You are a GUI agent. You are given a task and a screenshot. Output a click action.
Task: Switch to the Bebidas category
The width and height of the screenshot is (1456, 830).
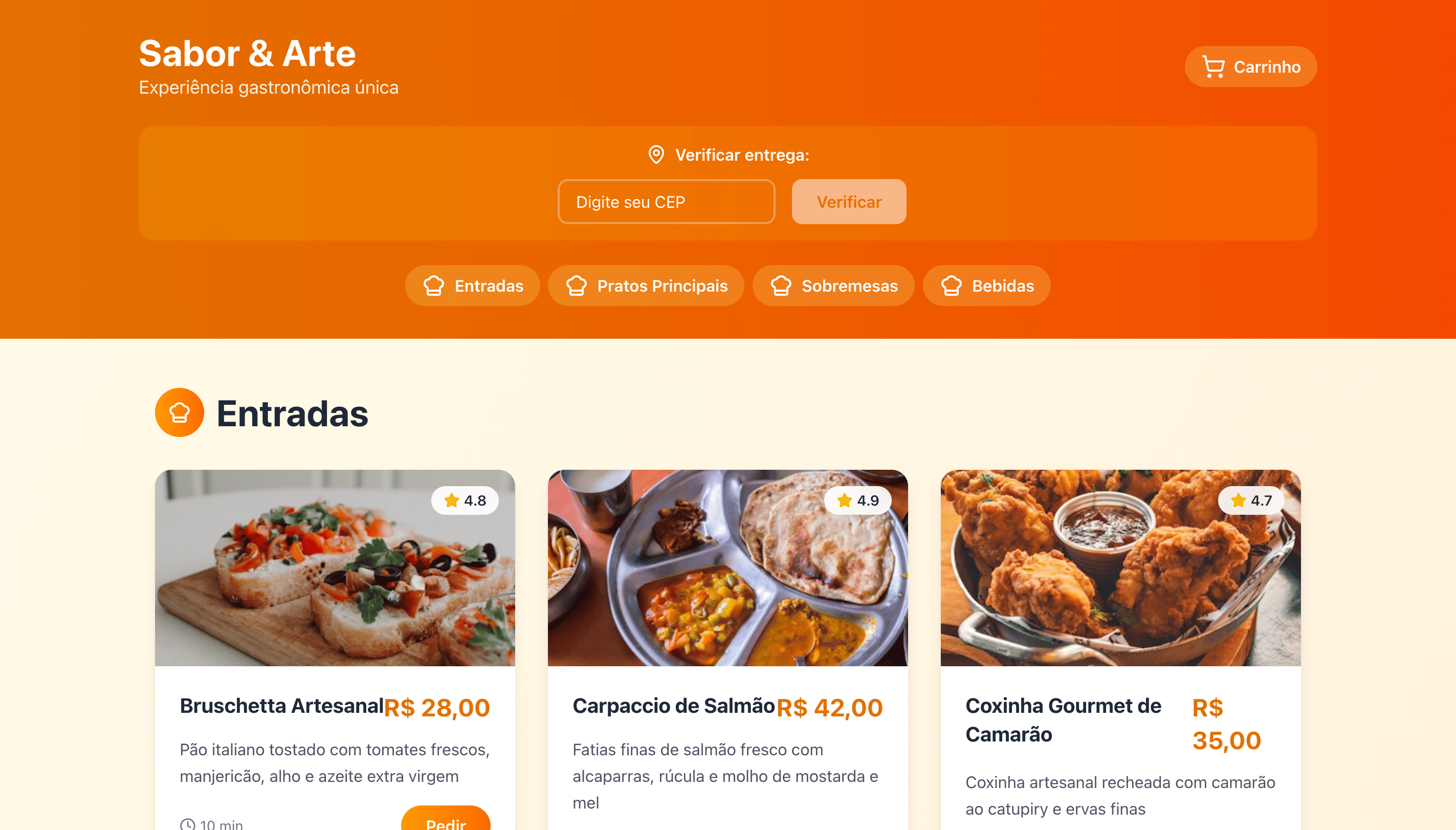[x=986, y=286]
